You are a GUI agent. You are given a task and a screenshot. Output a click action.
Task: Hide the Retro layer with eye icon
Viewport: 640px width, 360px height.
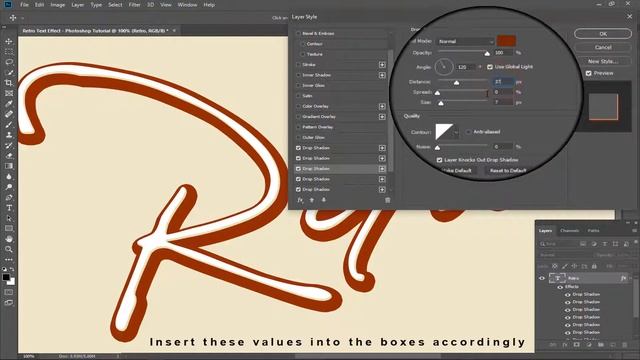(x=542, y=278)
